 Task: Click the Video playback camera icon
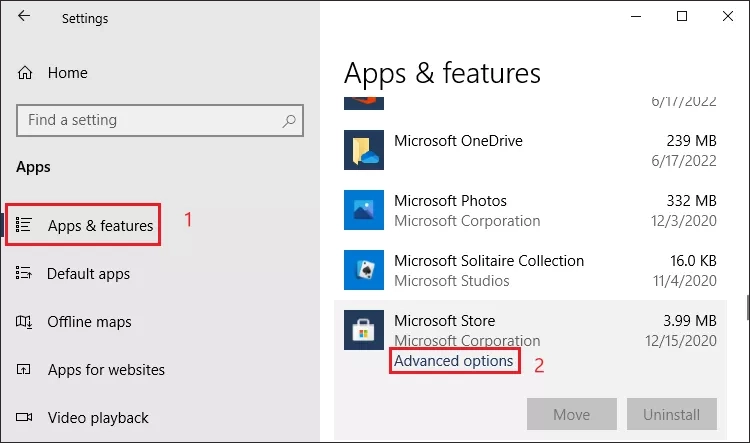(24, 417)
